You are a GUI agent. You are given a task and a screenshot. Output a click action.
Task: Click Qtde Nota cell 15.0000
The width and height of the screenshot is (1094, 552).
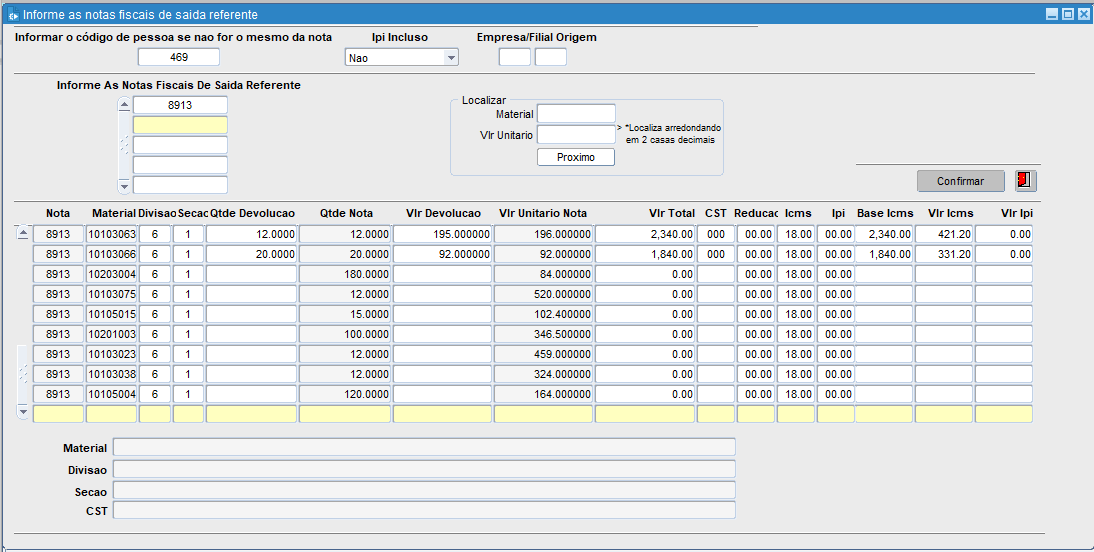(x=345, y=314)
